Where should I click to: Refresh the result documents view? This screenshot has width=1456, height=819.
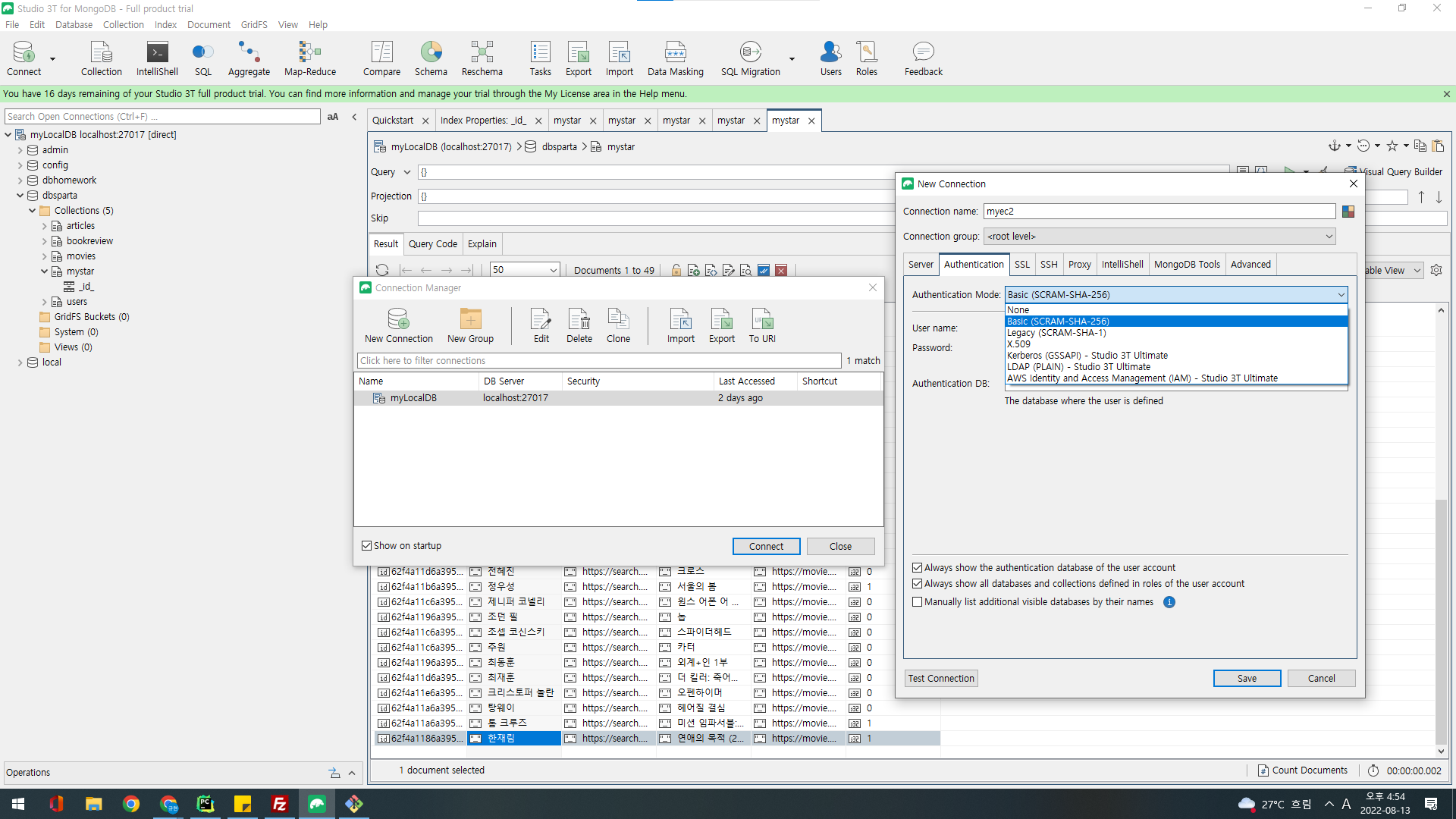(x=382, y=270)
